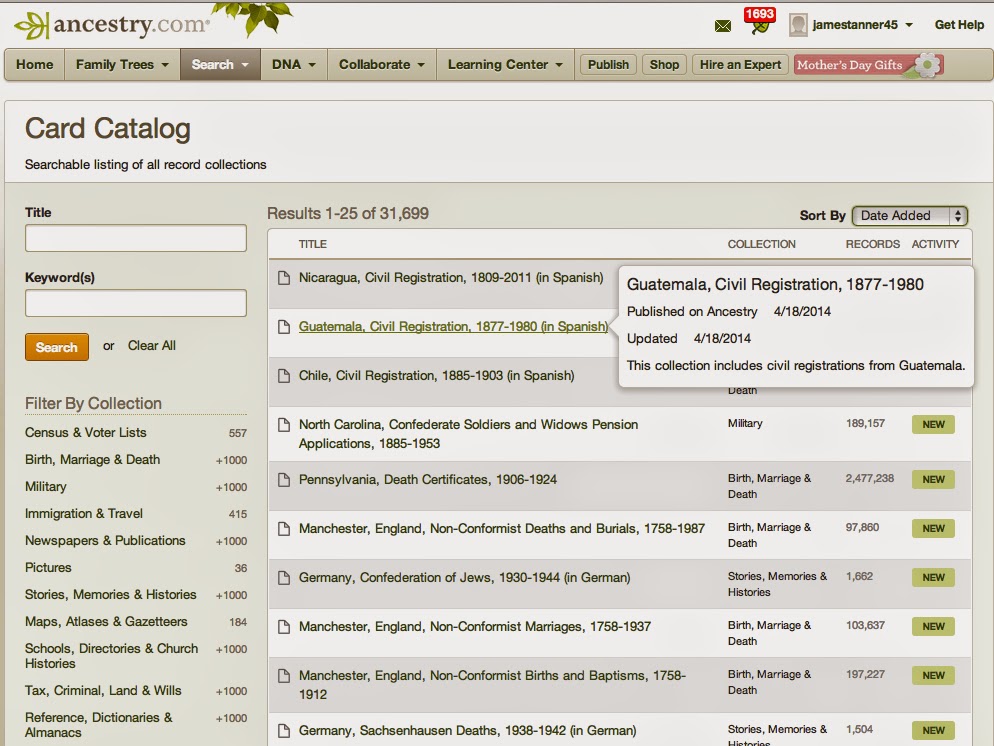The height and width of the screenshot is (746, 994).
Task: Open the Mother's Day Gifts banner
Action: pos(868,65)
